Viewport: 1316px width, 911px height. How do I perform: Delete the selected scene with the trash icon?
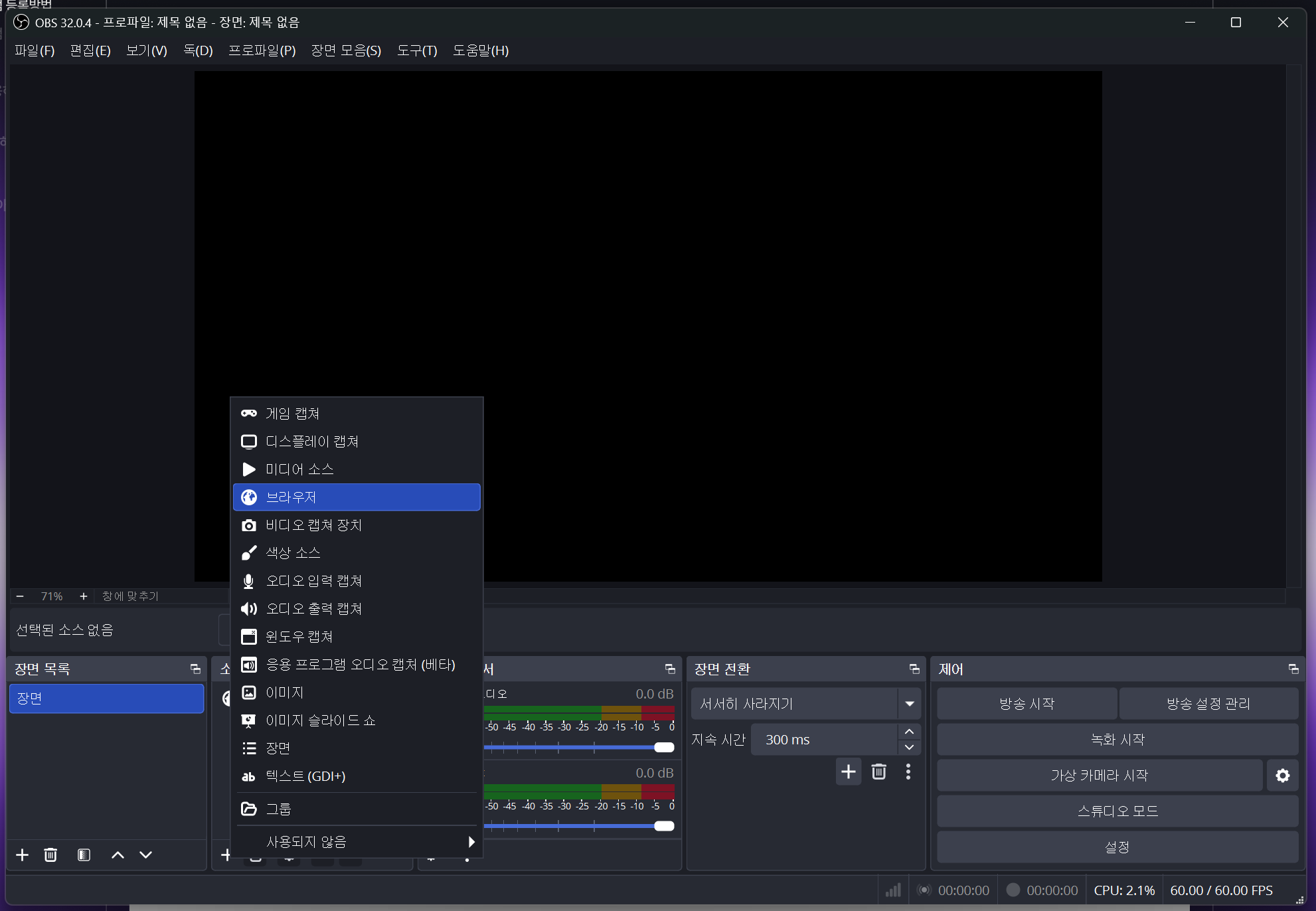point(50,855)
